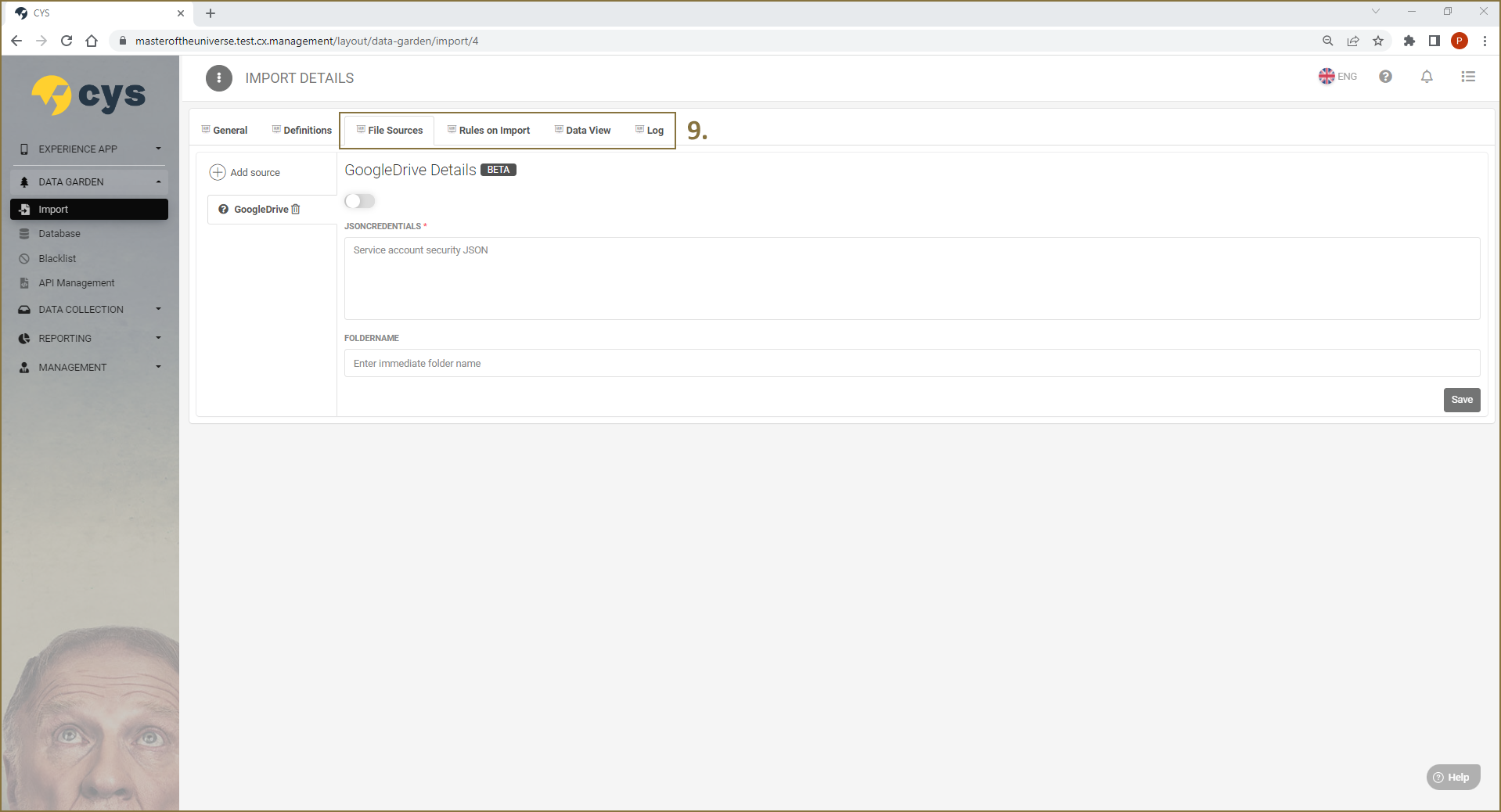Open the help question mark icon in header

[1385, 76]
